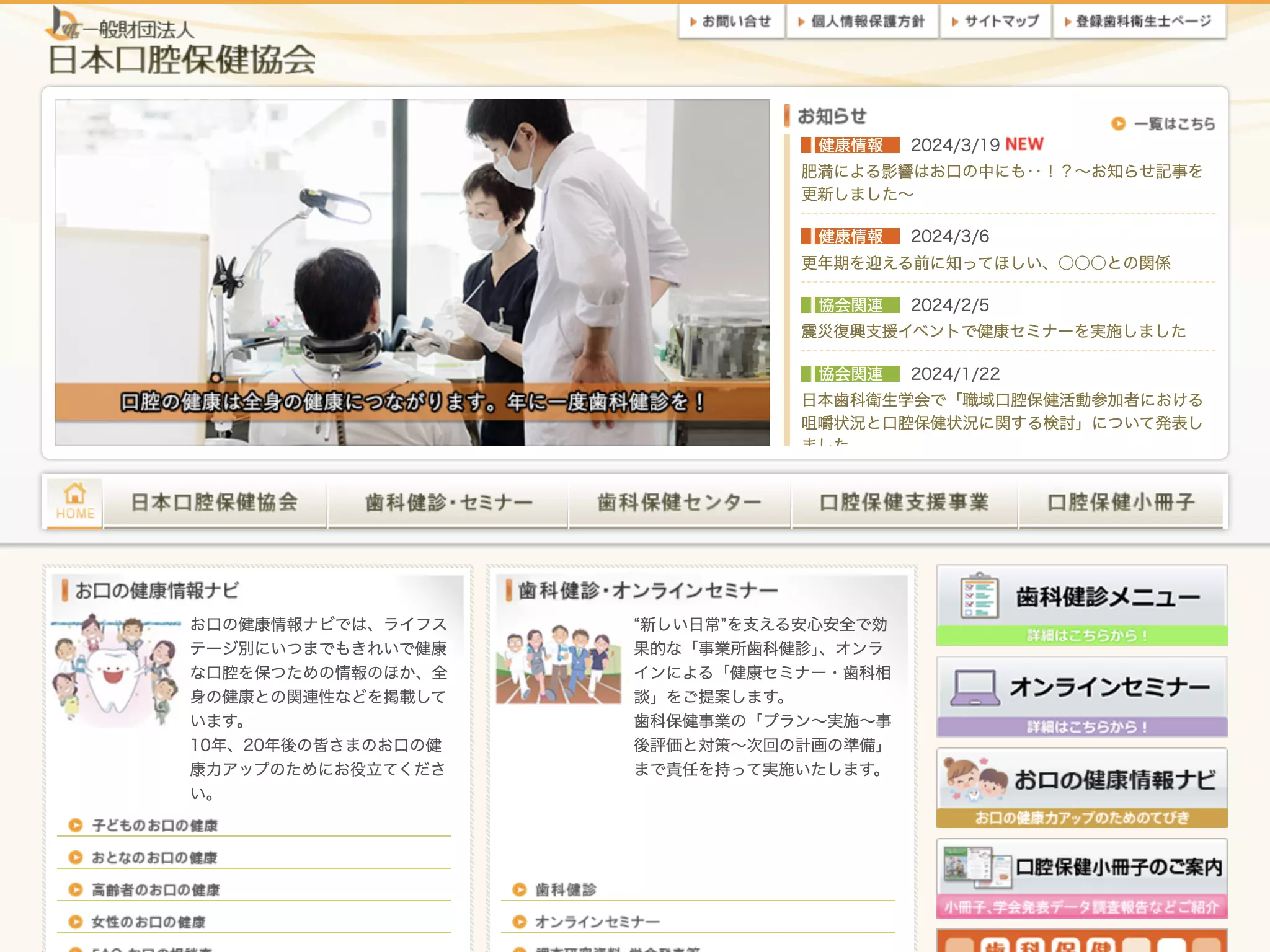Open news item 更年期を迎える前に知ってほしい
This screenshot has height=952, width=1270.
point(986,263)
